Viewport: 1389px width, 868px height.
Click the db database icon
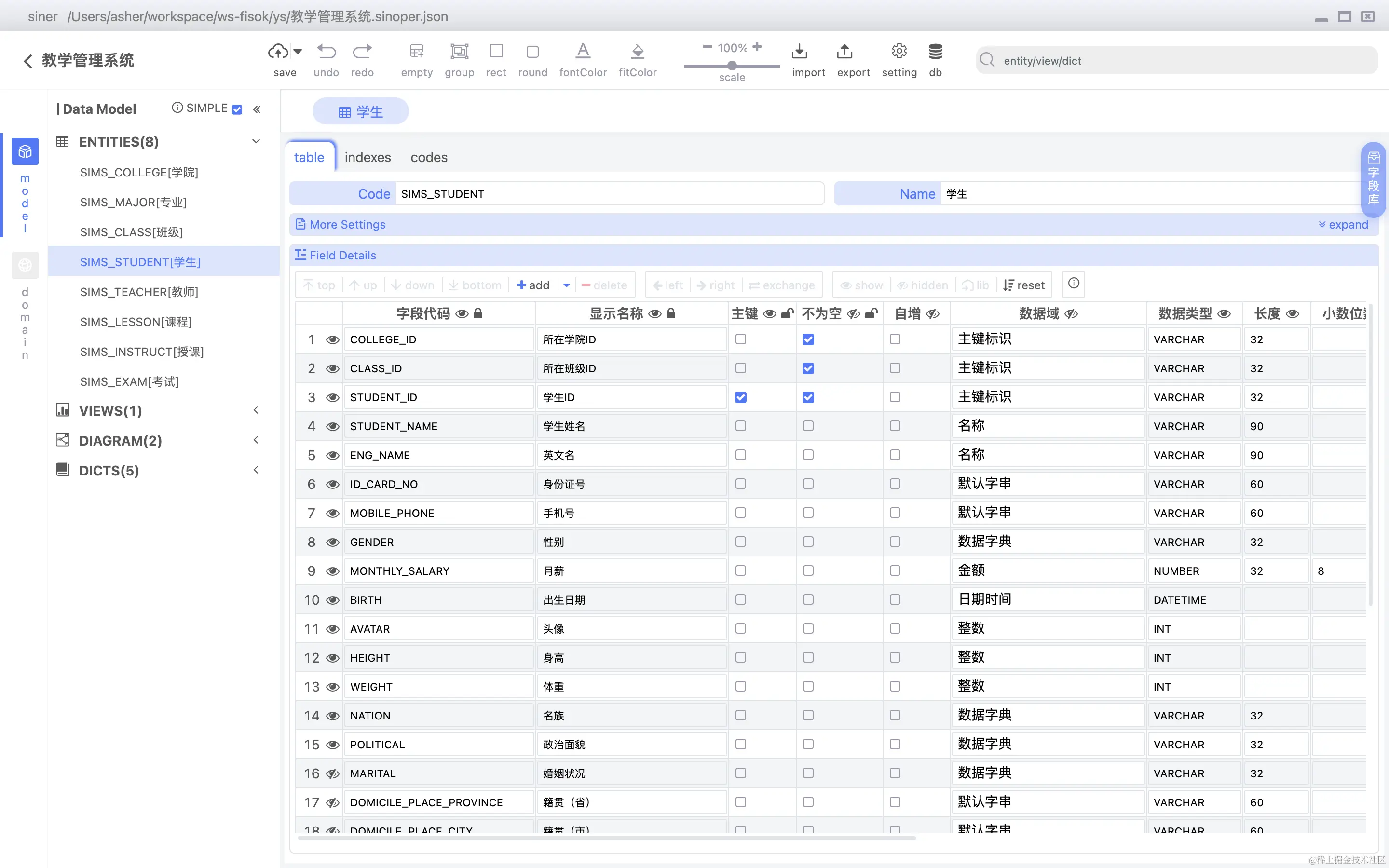click(x=935, y=52)
